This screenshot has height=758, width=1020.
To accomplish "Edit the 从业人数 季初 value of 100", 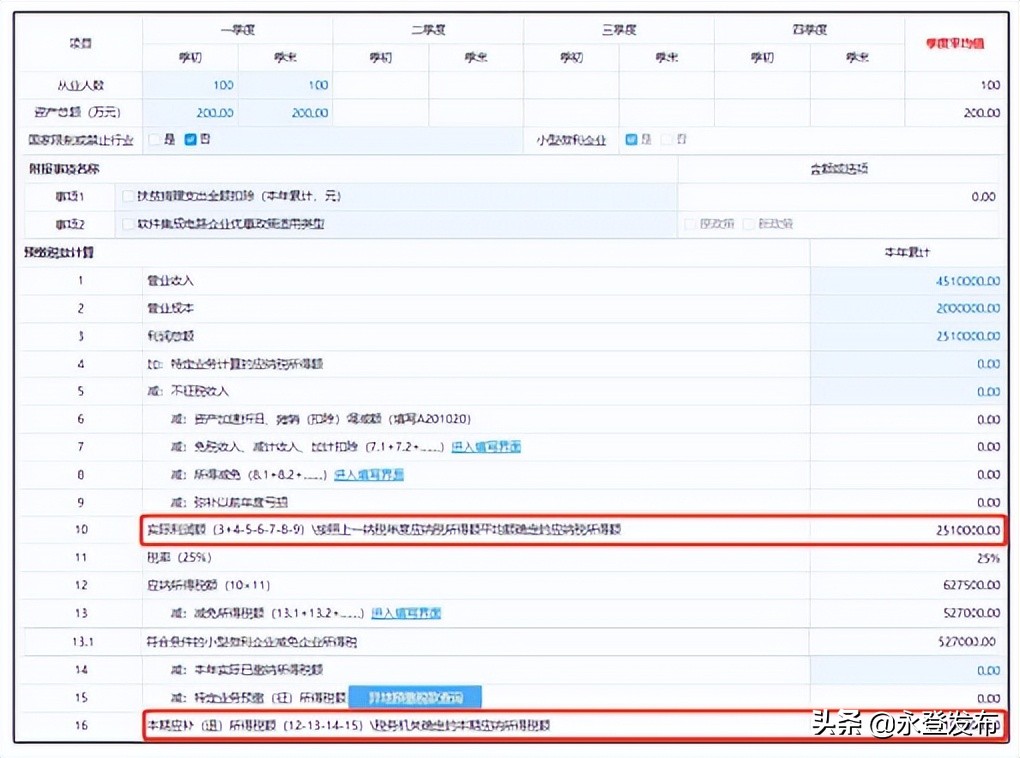I will [222, 85].
